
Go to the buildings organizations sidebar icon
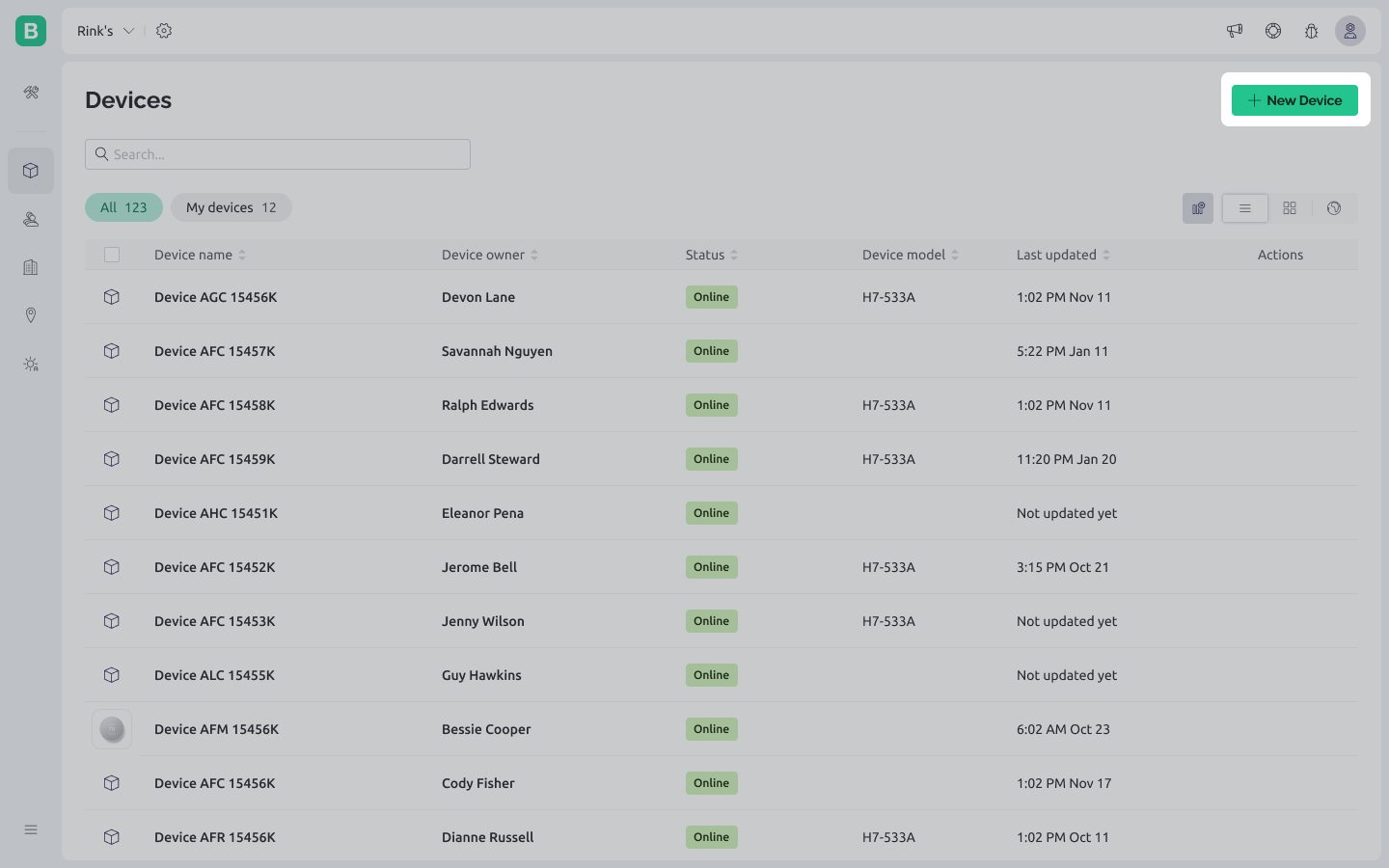pyautogui.click(x=31, y=267)
